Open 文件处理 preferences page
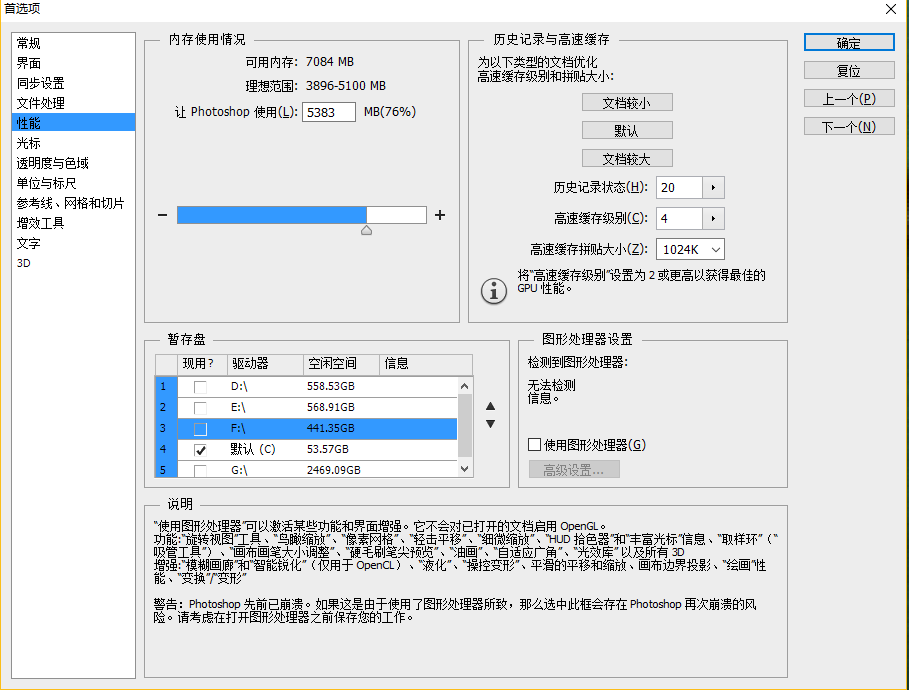909x690 pixels. [x=73, y=103]
